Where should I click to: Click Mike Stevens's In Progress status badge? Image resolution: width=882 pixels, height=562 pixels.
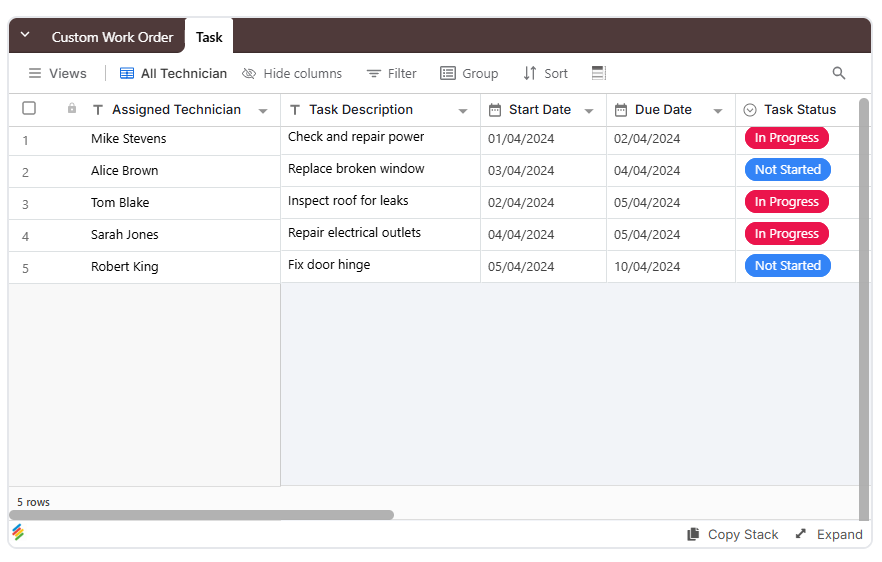tap(786, 138)
